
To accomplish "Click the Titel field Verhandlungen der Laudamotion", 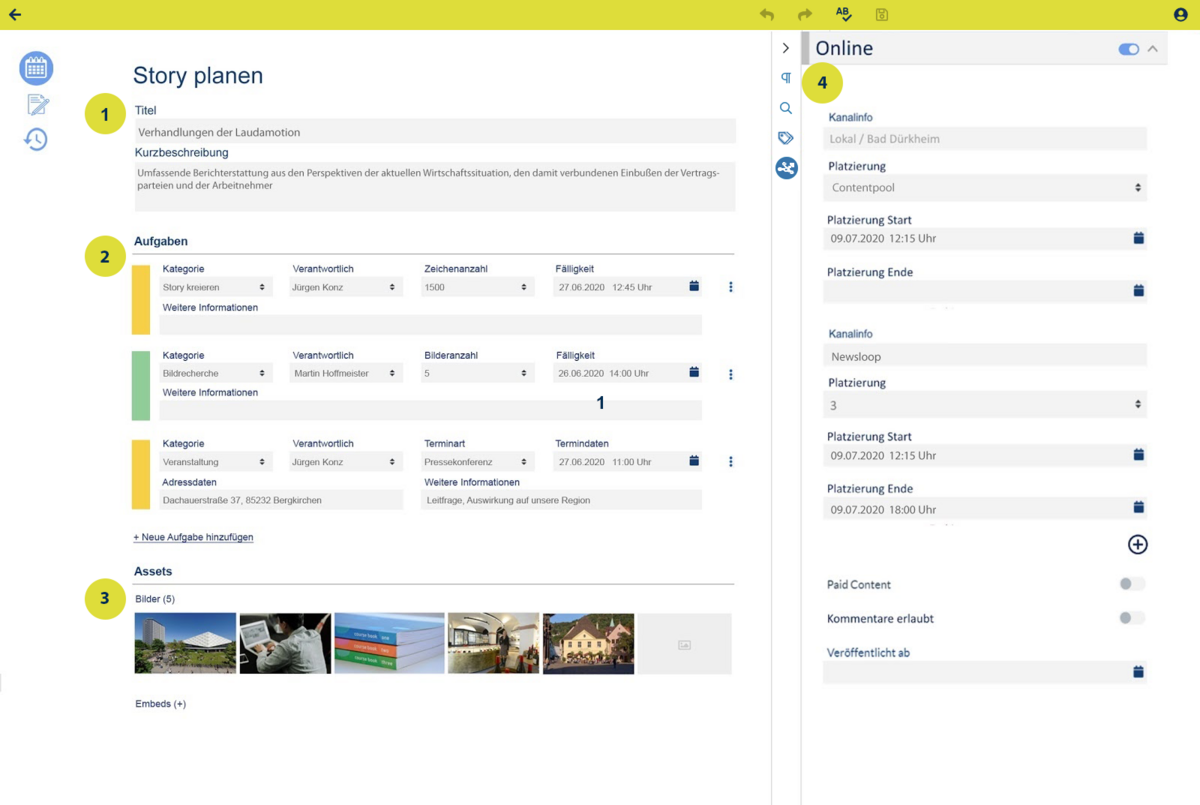I will (x=435, y=132).
